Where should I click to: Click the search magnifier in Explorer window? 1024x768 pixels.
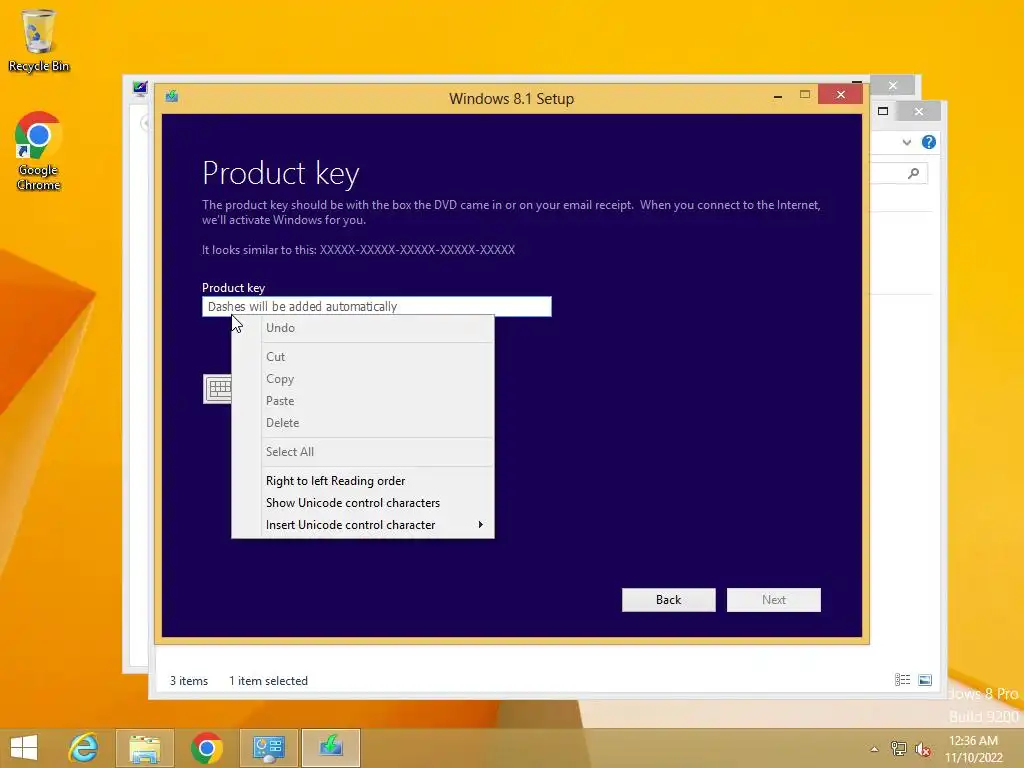(x=914, y=173)
